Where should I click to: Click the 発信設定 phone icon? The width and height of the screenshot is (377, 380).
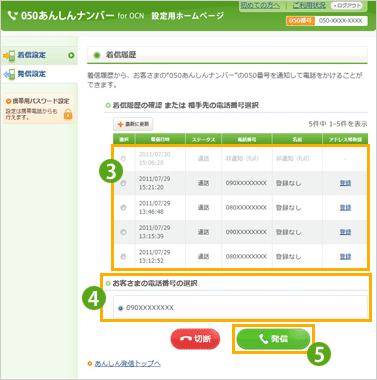(9, 74)
